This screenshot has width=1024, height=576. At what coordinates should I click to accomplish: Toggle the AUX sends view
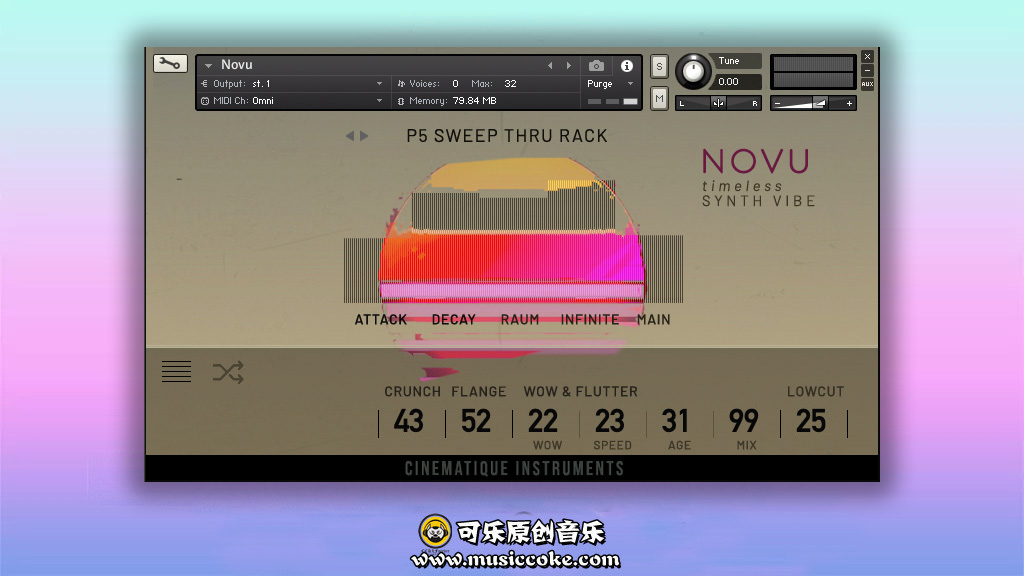tap(867, 84)
